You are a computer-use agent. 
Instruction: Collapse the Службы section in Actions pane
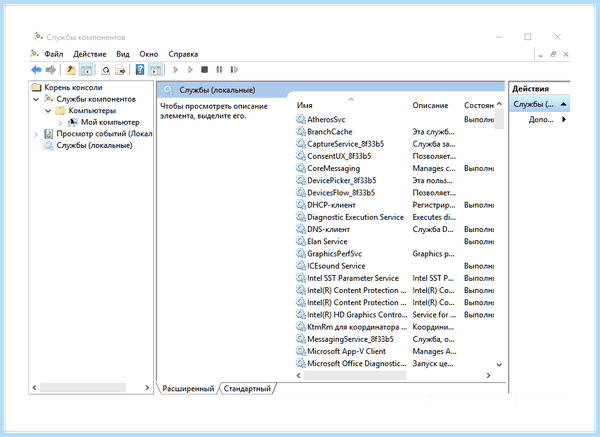563,104
